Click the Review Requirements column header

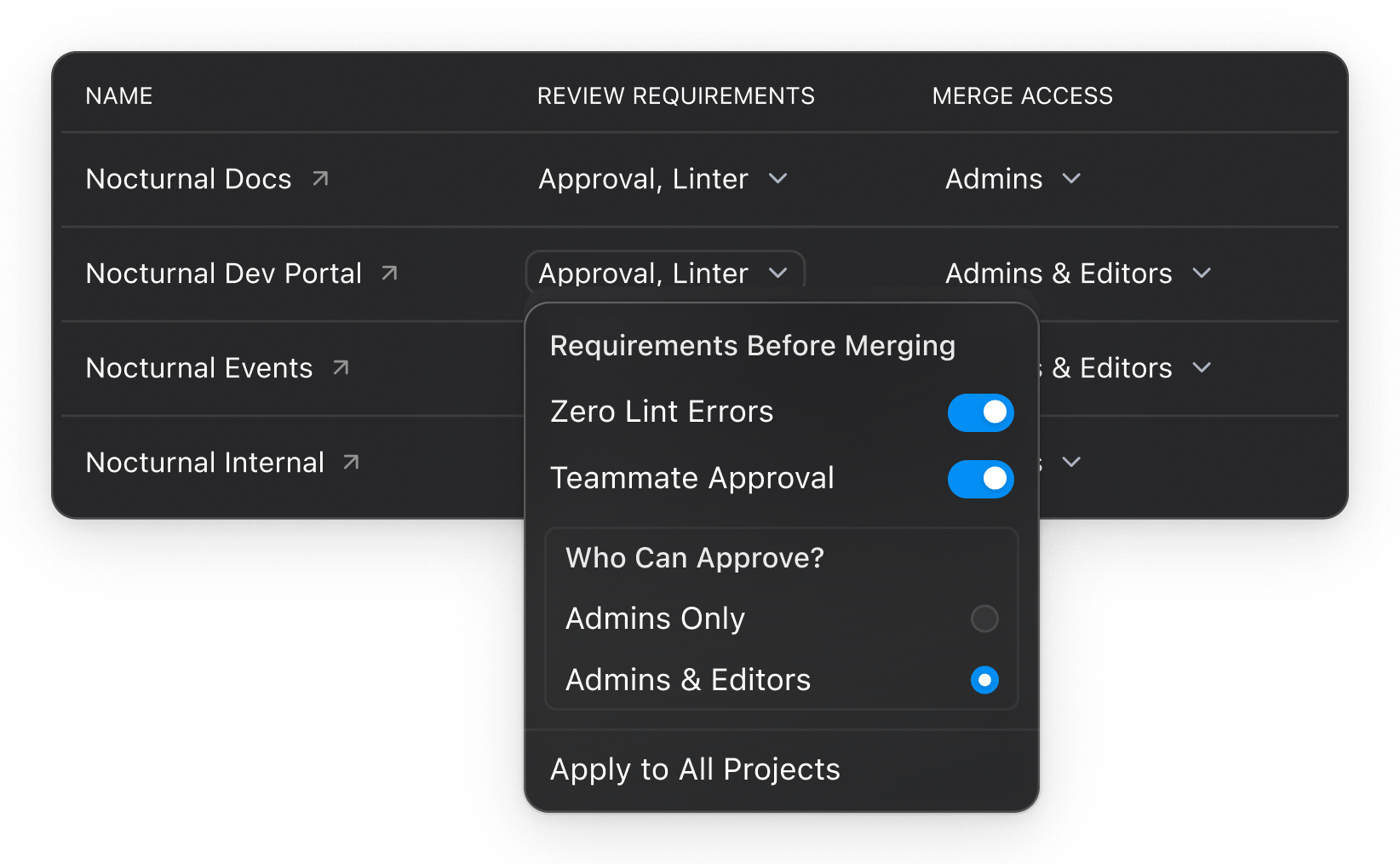675,96
